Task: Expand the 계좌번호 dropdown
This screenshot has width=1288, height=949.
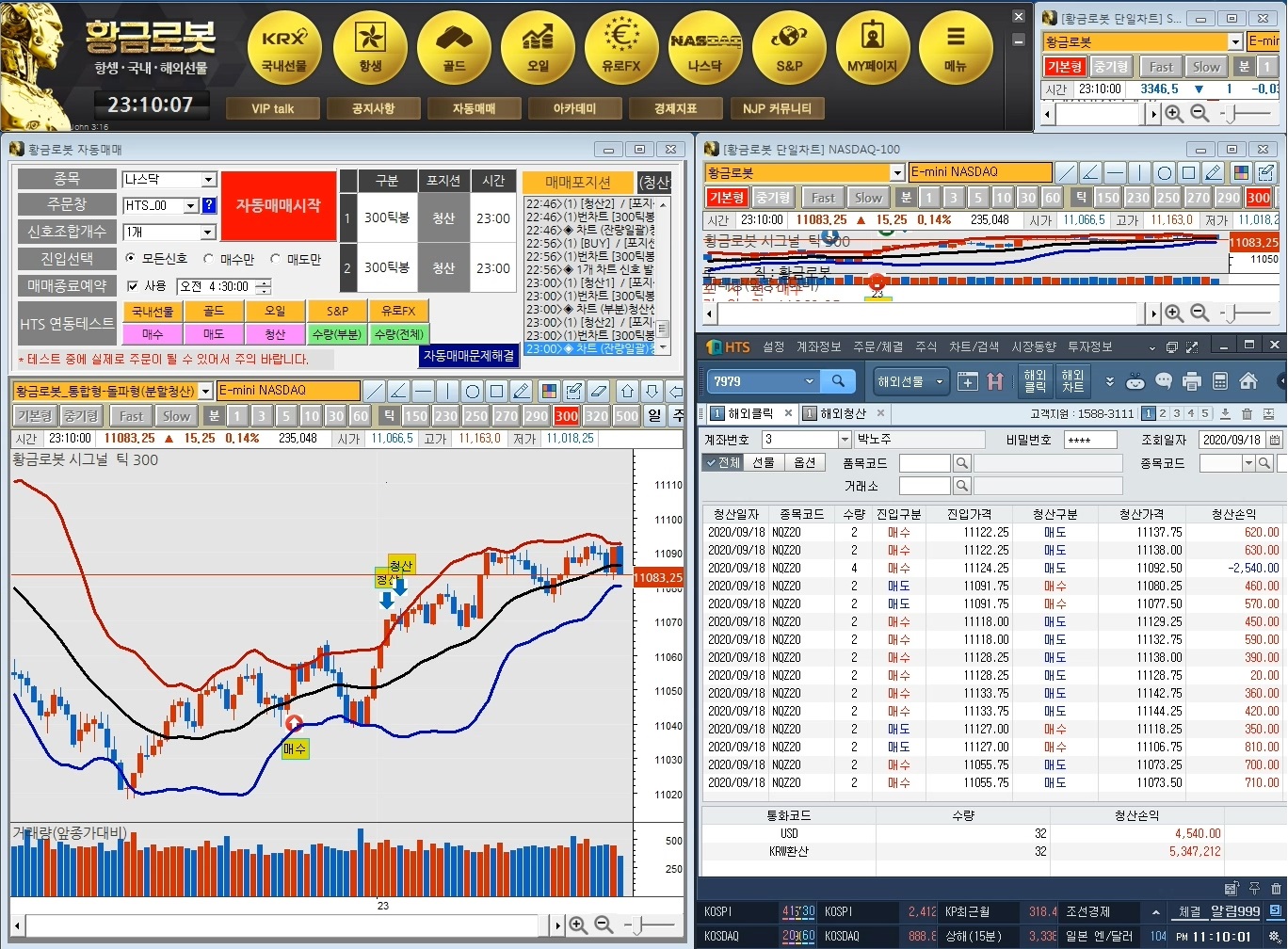Action: [x=845, y=440]
